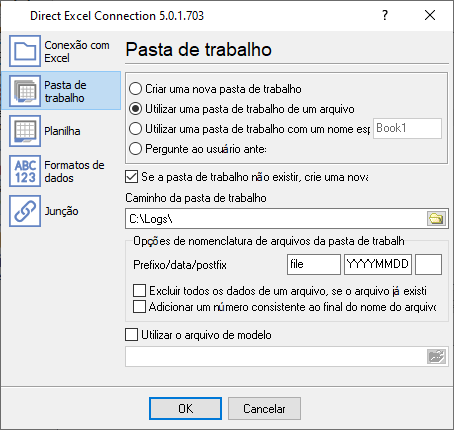Screen dimensions: 454x430
Task: Click the Prefixo/data/postfix label
Action: [x=180, y=265]
